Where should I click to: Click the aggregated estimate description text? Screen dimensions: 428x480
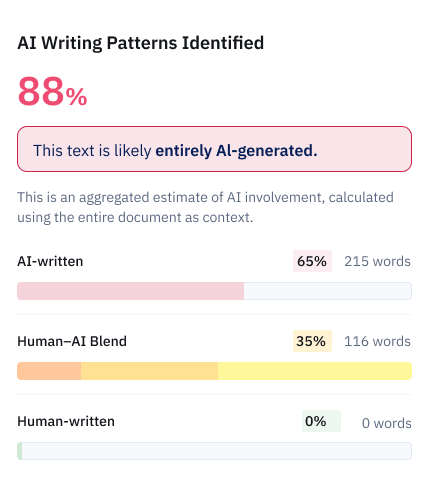[205, 207]
